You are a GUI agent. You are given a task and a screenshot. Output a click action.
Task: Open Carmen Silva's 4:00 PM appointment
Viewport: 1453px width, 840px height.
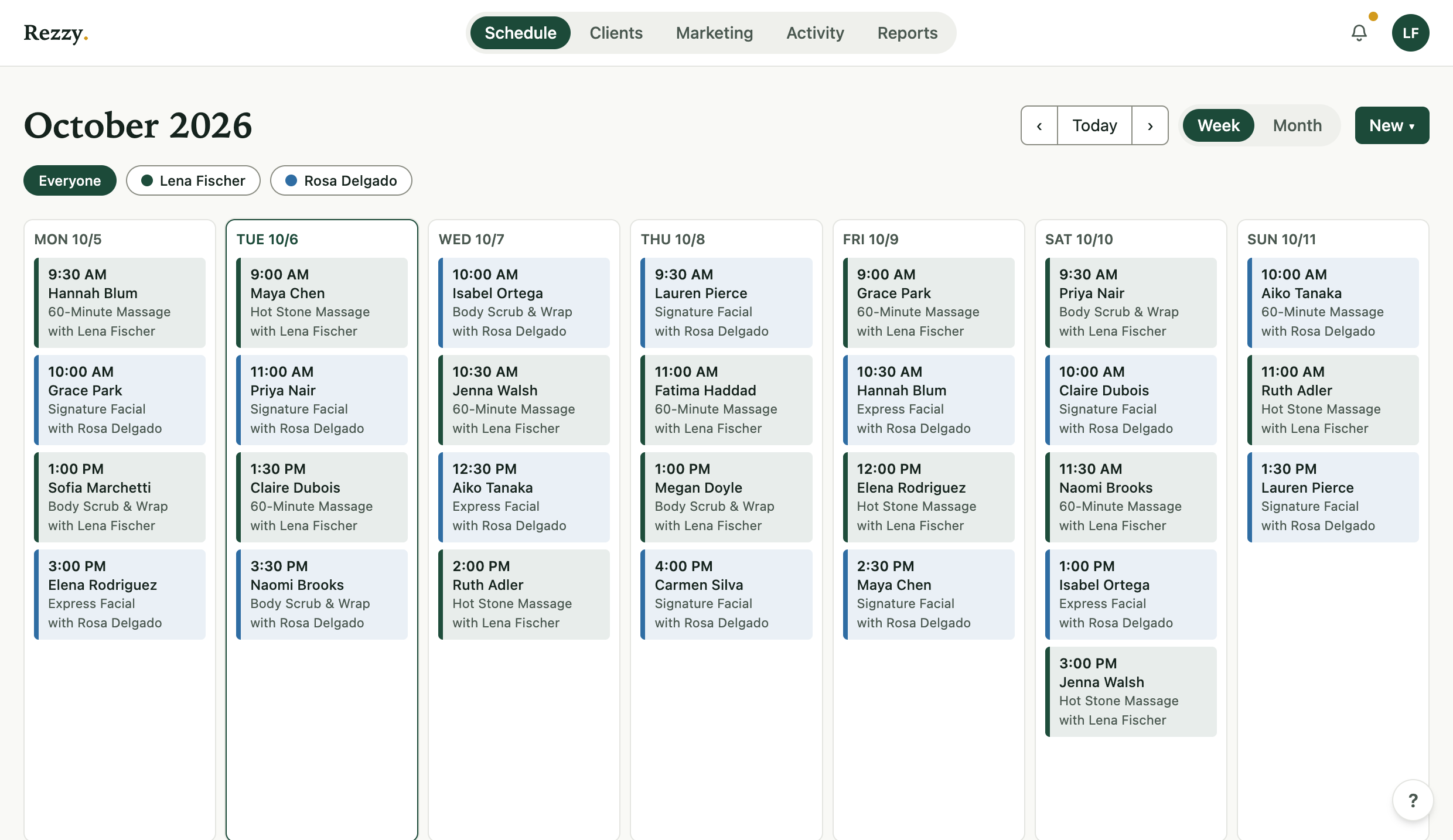726,594
